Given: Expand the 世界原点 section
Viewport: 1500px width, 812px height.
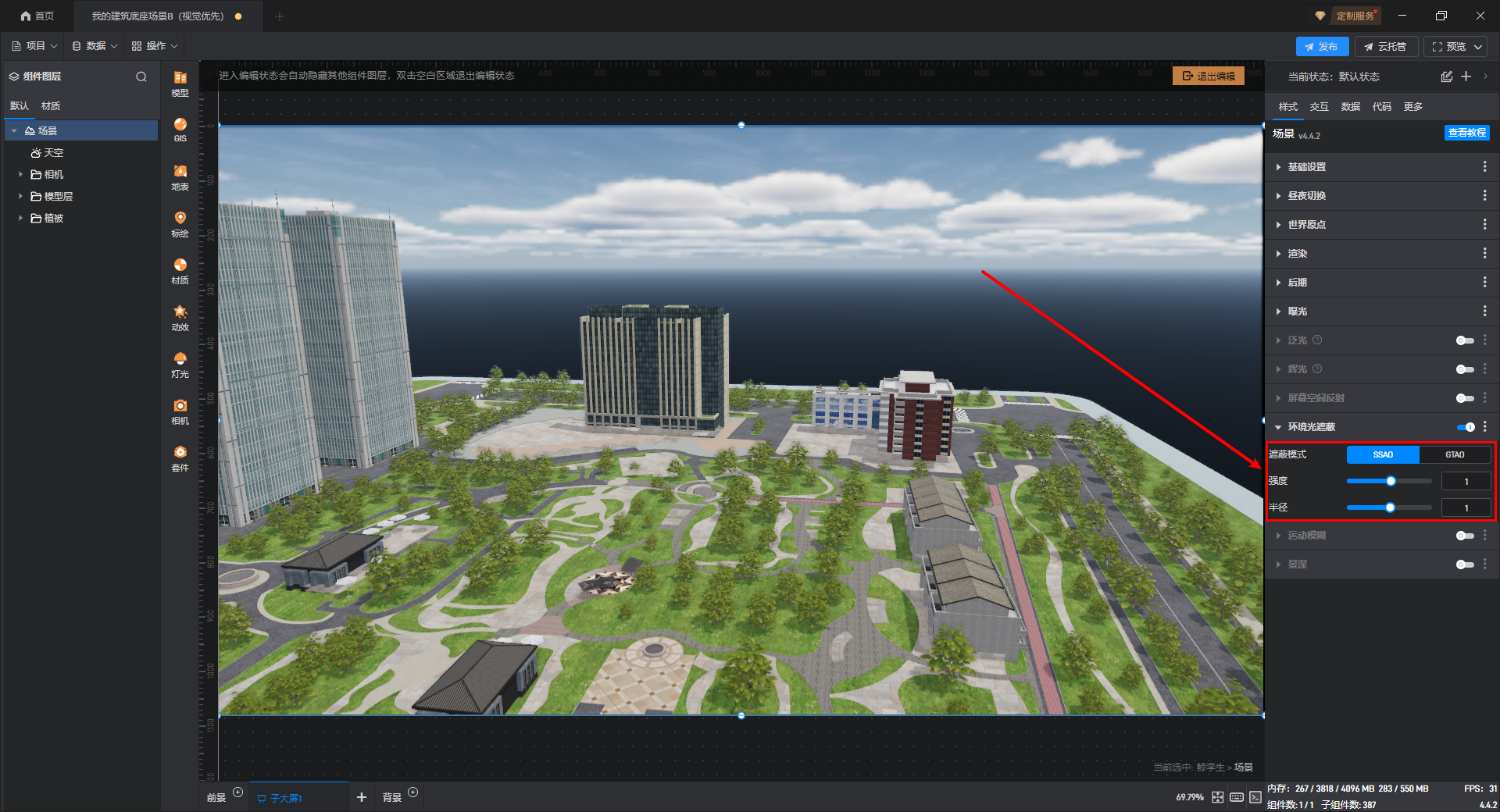Looking at the screenshot, I should (1278, 225).
